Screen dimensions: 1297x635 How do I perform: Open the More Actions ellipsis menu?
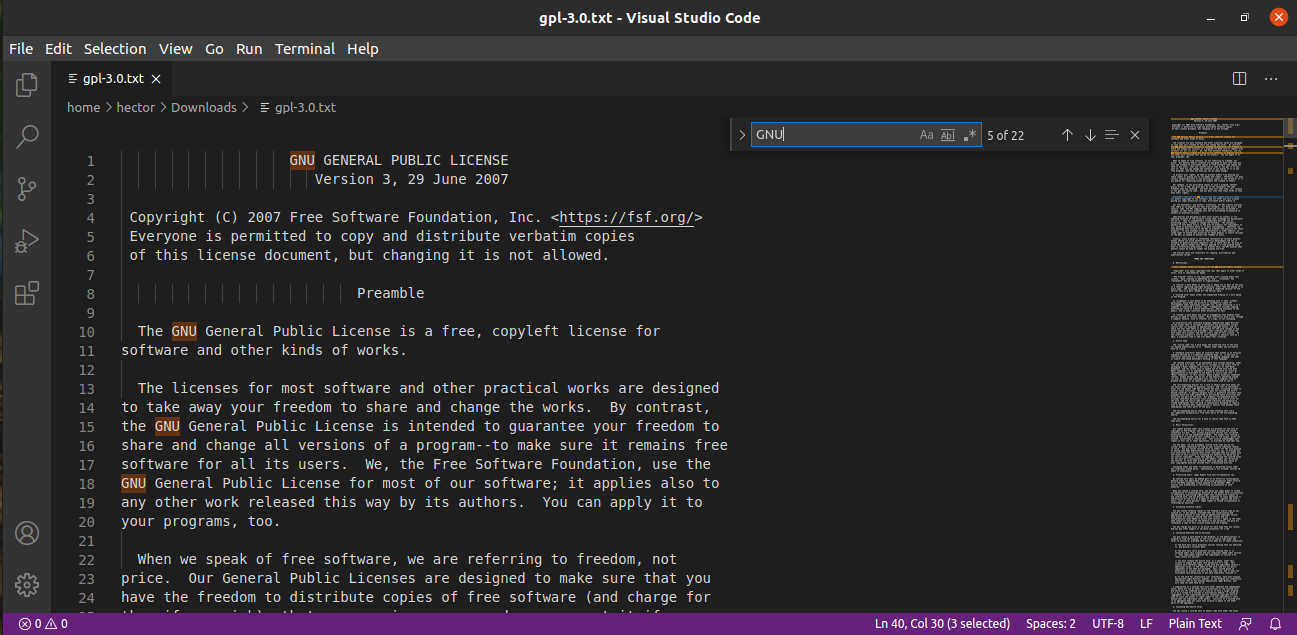(1271, 78)
